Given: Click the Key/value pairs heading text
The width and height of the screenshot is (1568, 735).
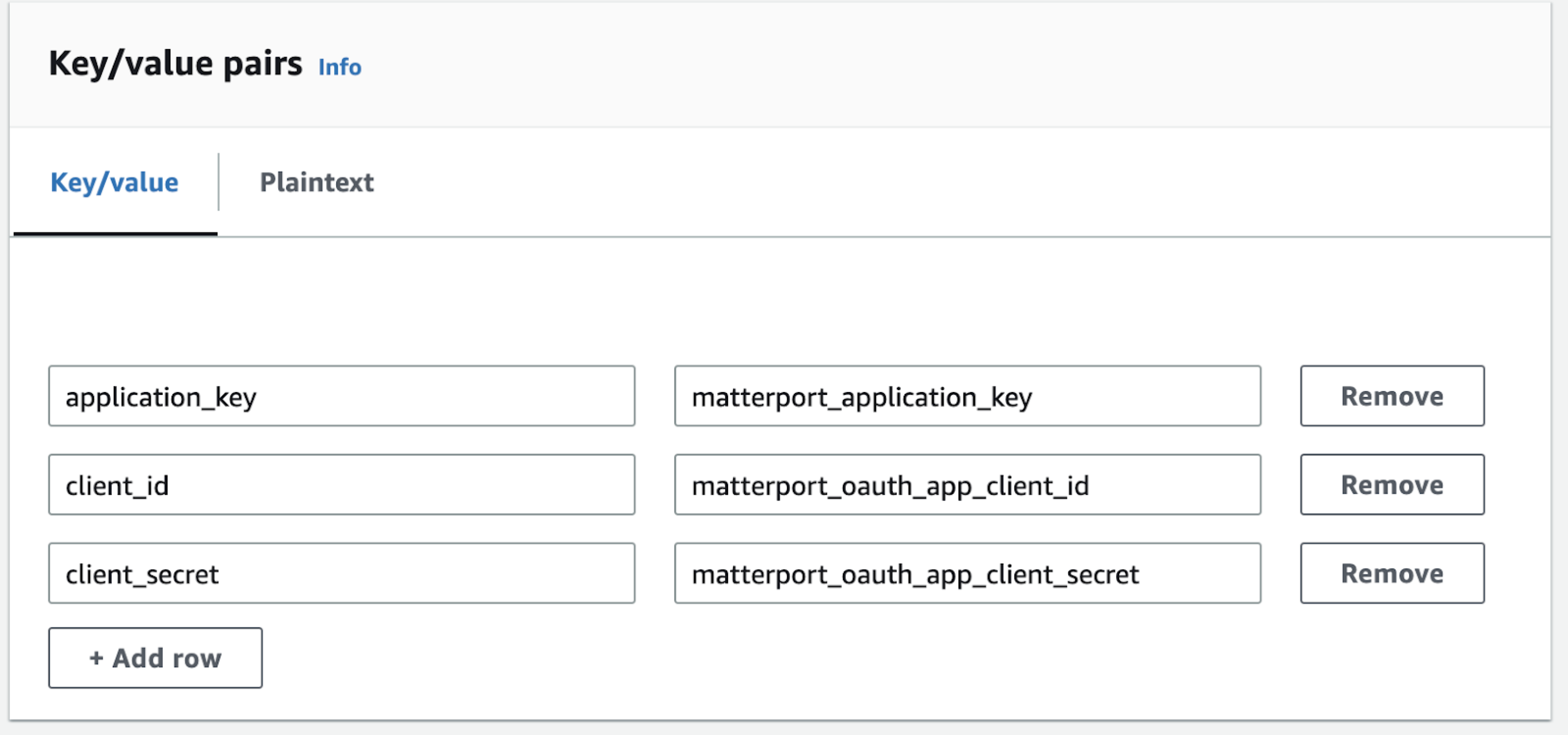Looking at the screenshot, I should click(x=175, y=64).
